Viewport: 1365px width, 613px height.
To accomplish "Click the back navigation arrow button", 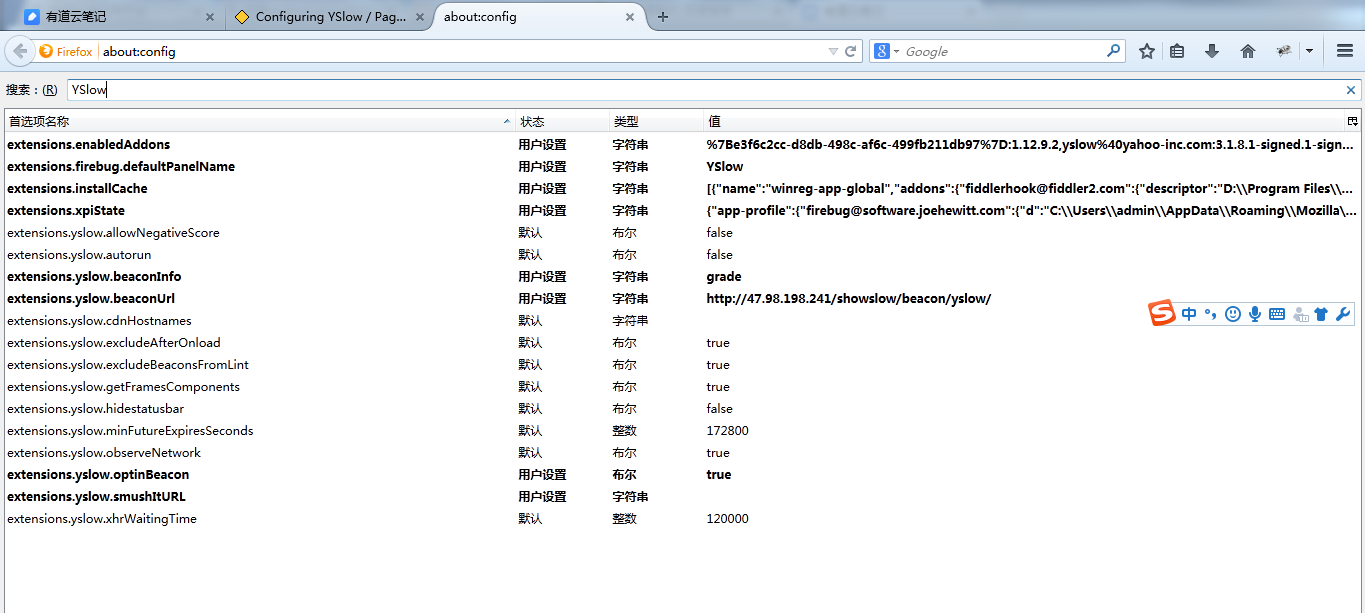I will [x=20, y=51].
